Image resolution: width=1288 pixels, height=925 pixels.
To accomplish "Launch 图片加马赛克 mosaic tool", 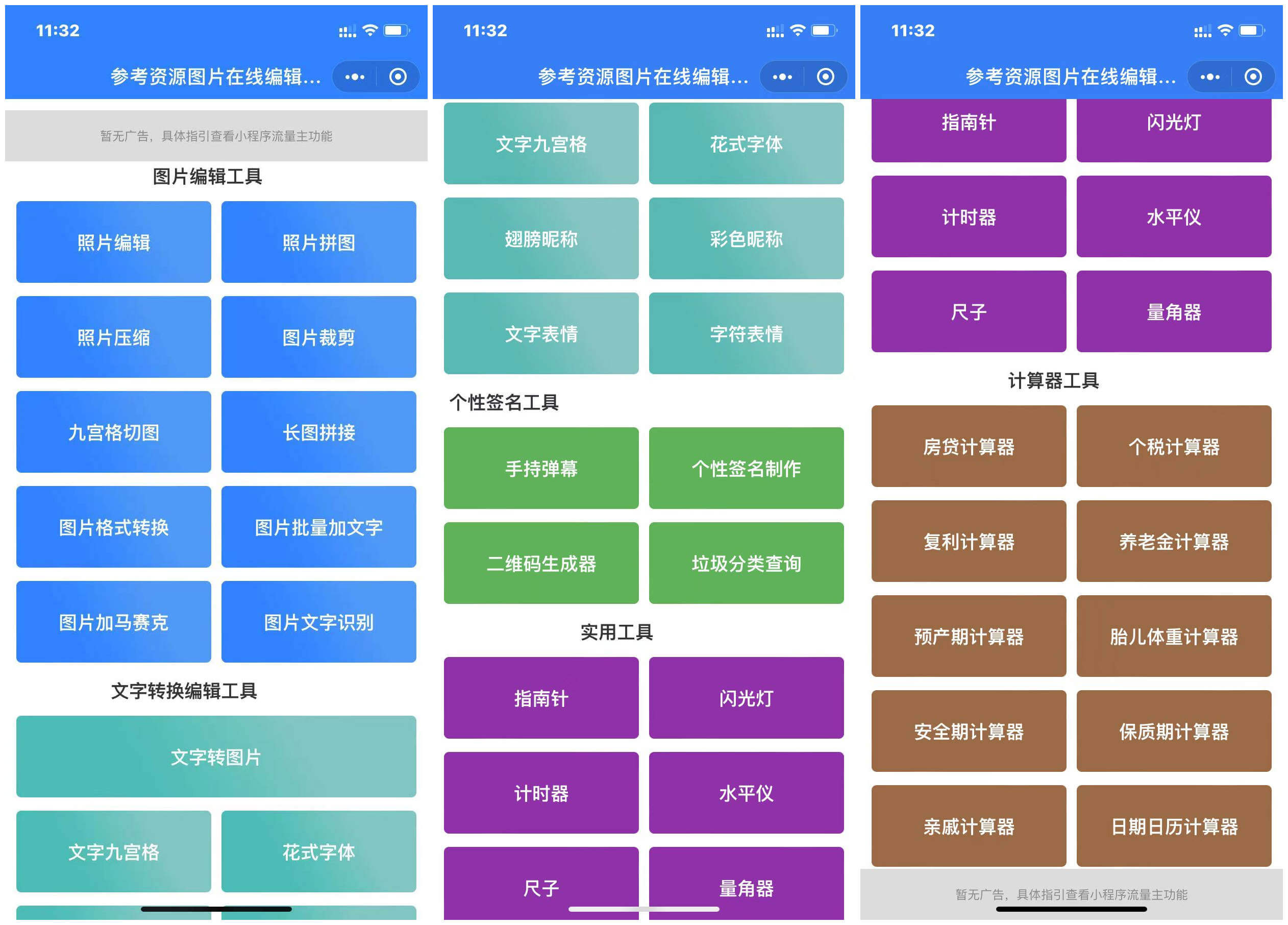I will (x=114, y=622).
